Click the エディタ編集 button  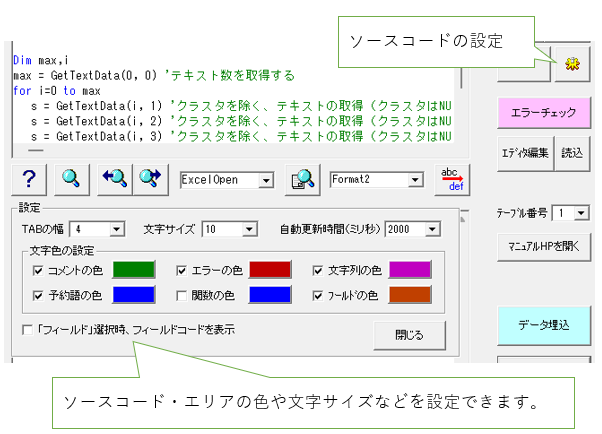click(x=524, y=153)
